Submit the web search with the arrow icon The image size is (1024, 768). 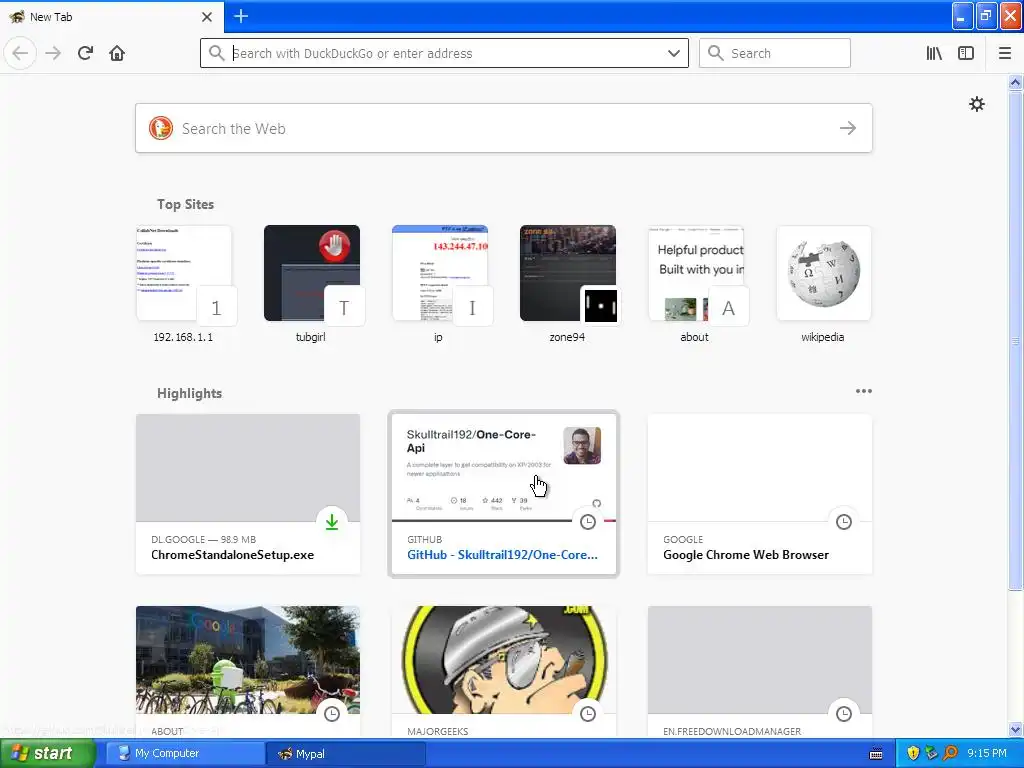(848, 128)
